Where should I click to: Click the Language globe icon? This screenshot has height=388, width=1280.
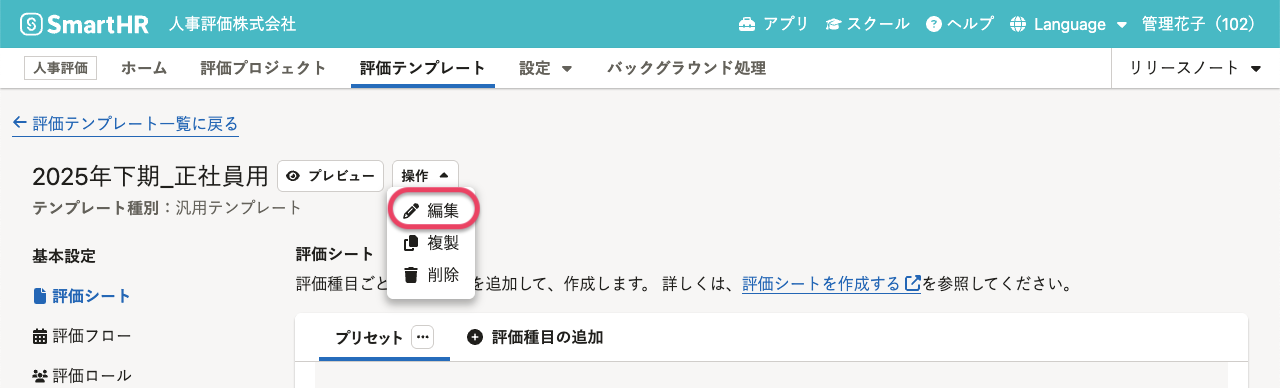[1019, 24]
